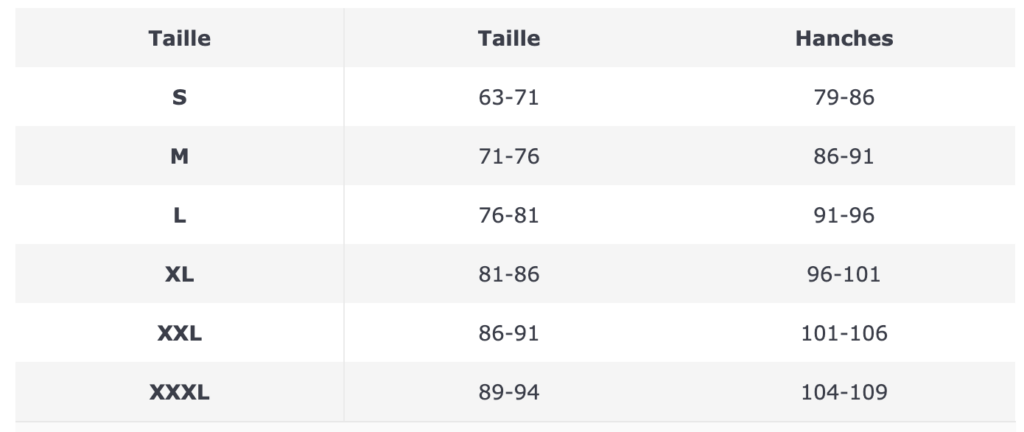This screenshot has height=432, width=1024.
Task: Click the Taille header above 63-71
Action: click(x=509, y=39)
